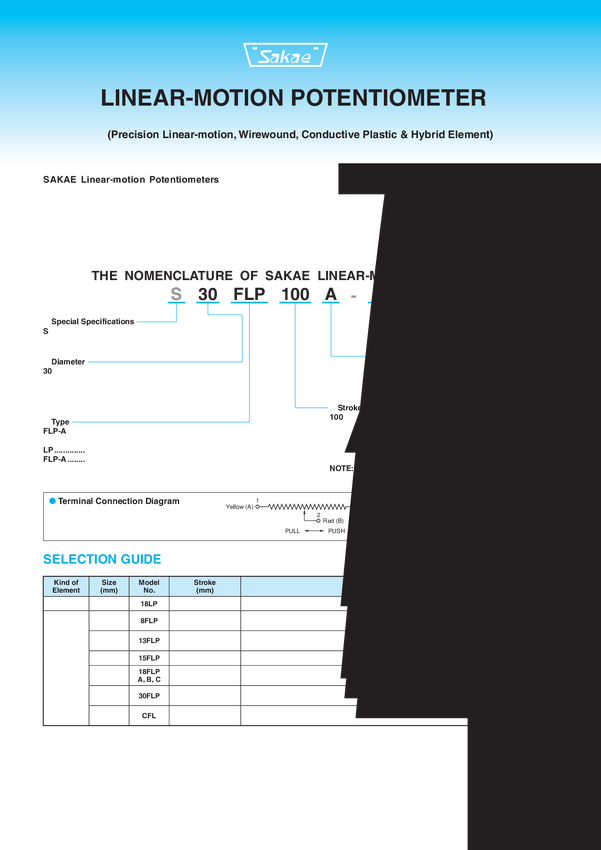Click the large '100' in nomenclature code
Screen dimensions: 601x850
coord(295,294)
